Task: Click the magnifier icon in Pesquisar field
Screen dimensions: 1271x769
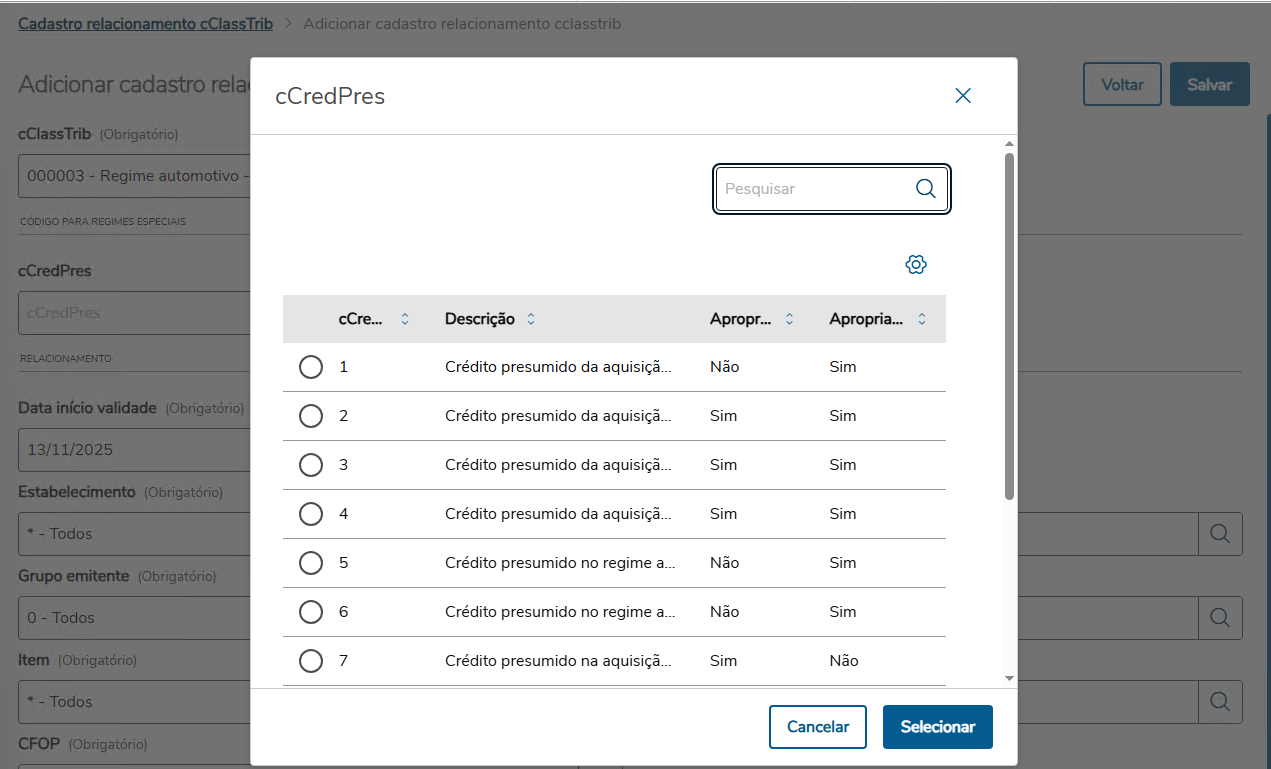Action: click(x=925, y=189)
